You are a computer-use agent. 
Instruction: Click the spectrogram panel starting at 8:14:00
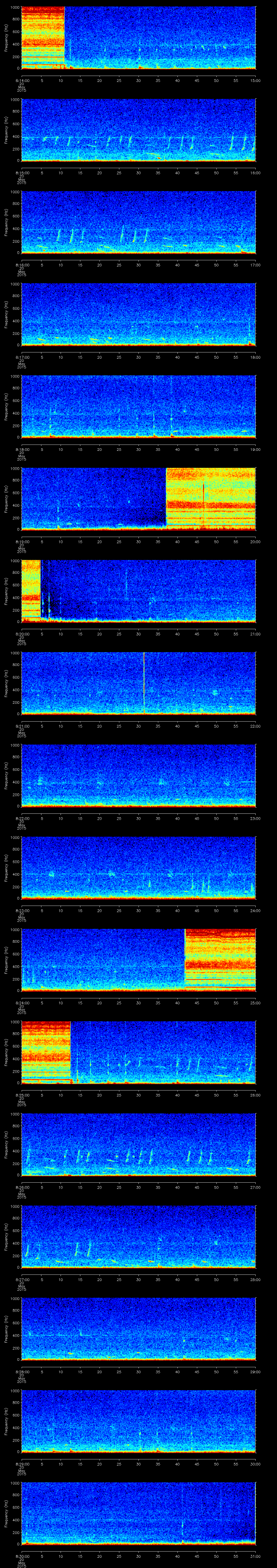(139, 38)
